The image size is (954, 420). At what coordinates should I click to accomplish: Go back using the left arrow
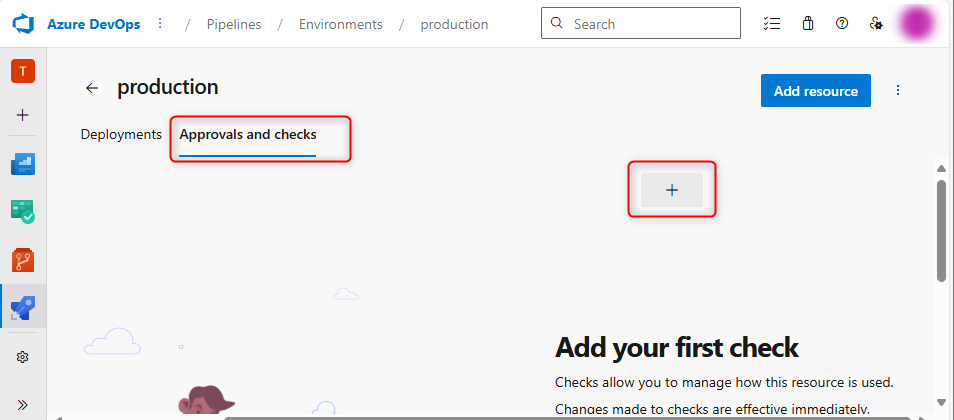point(92,88)
